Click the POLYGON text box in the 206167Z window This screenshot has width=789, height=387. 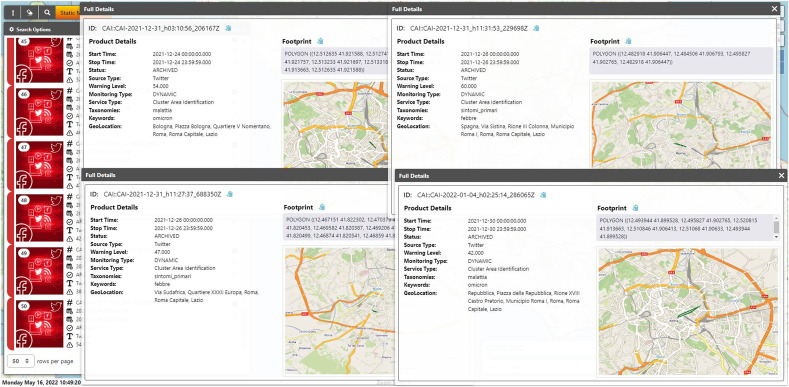click(335, 61)
